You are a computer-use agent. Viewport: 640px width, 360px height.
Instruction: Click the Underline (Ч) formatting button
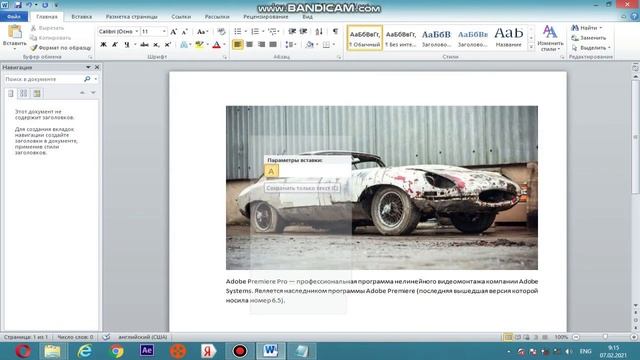pyautogui.click(x=127, y=44)
